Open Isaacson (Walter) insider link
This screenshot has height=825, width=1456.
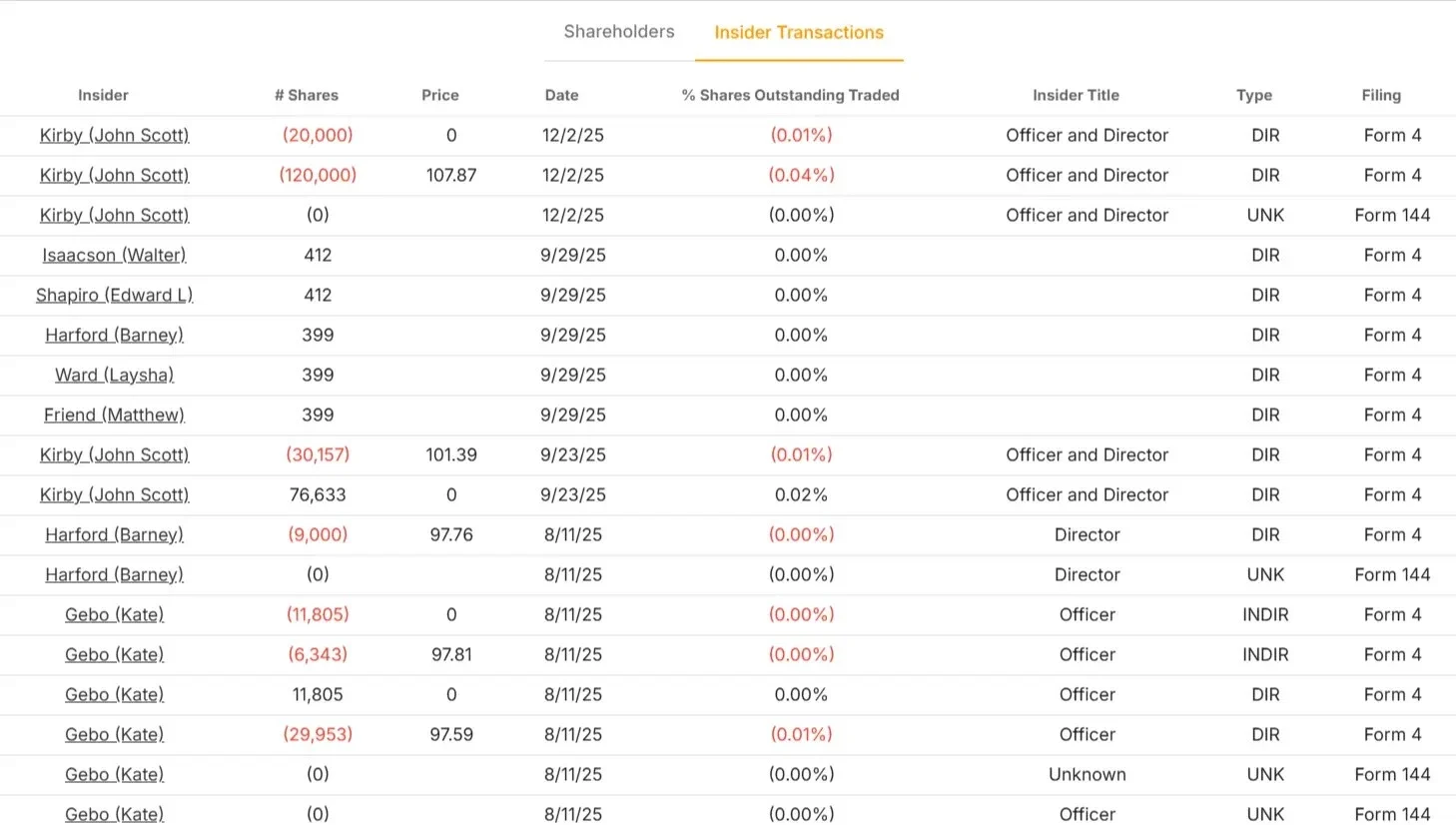tap(114, 255)
